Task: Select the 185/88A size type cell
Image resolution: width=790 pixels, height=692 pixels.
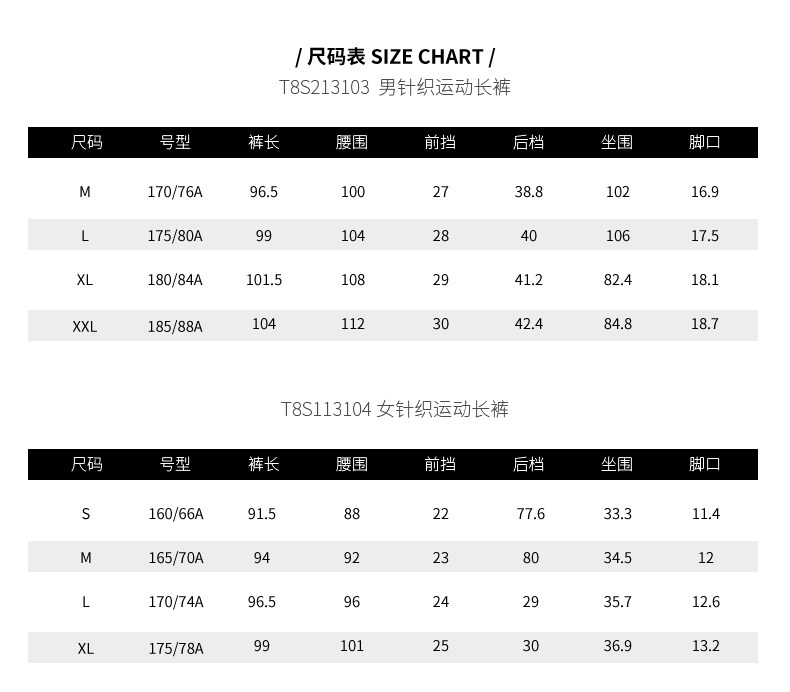Action: 175,326
